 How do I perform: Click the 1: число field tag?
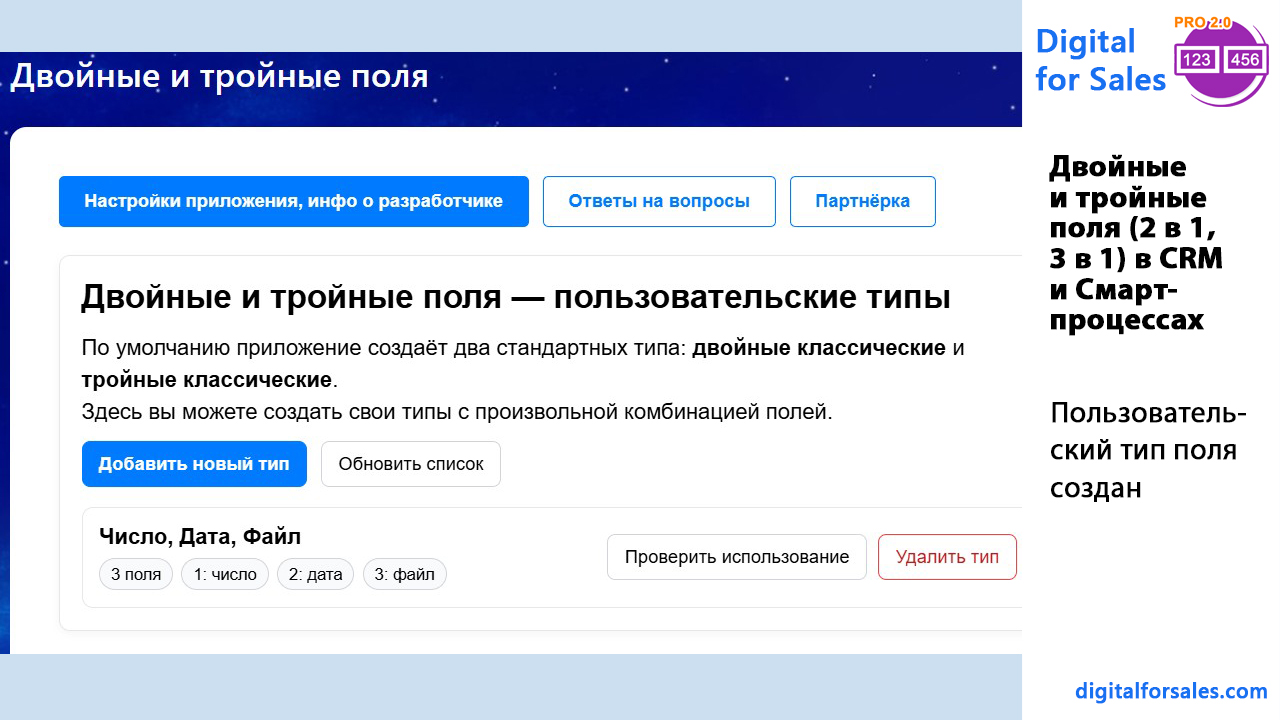coord(225,574)
